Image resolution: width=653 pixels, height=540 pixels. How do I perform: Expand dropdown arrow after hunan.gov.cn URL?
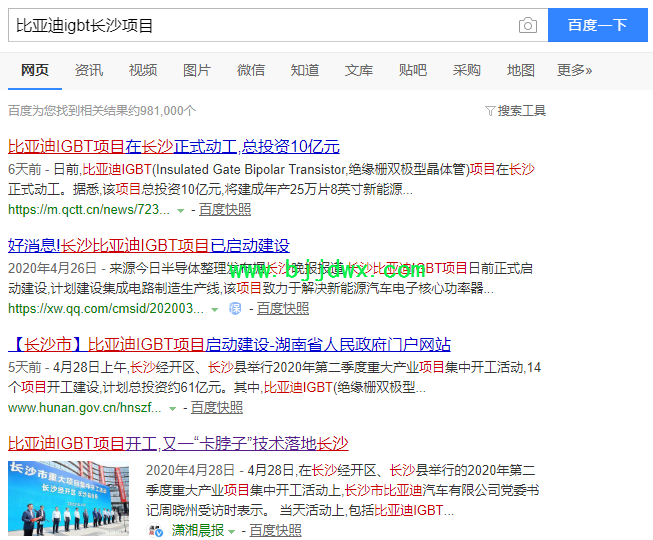point(172,409)
